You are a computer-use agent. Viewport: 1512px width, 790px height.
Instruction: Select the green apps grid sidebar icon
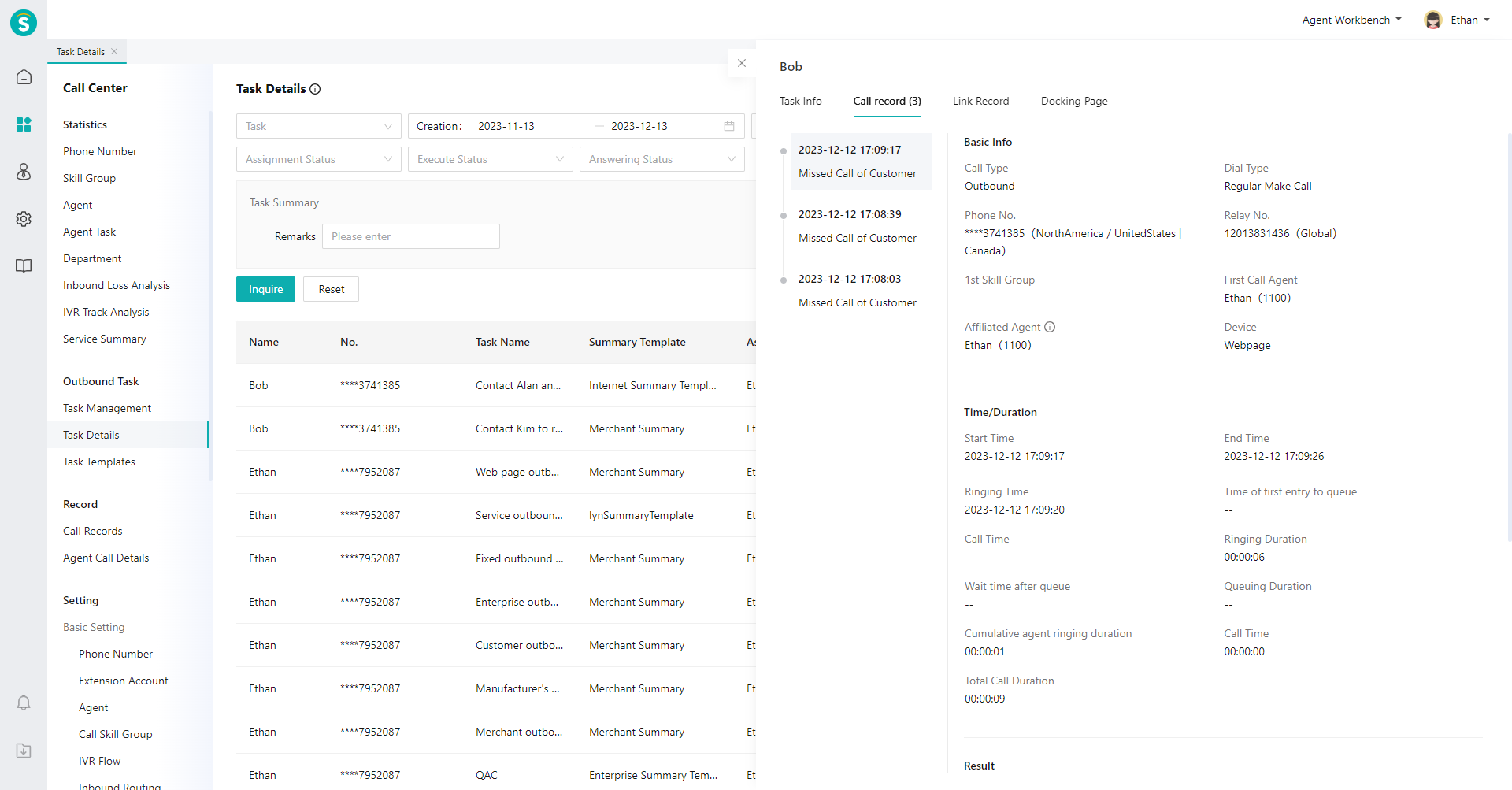(24, 124)
